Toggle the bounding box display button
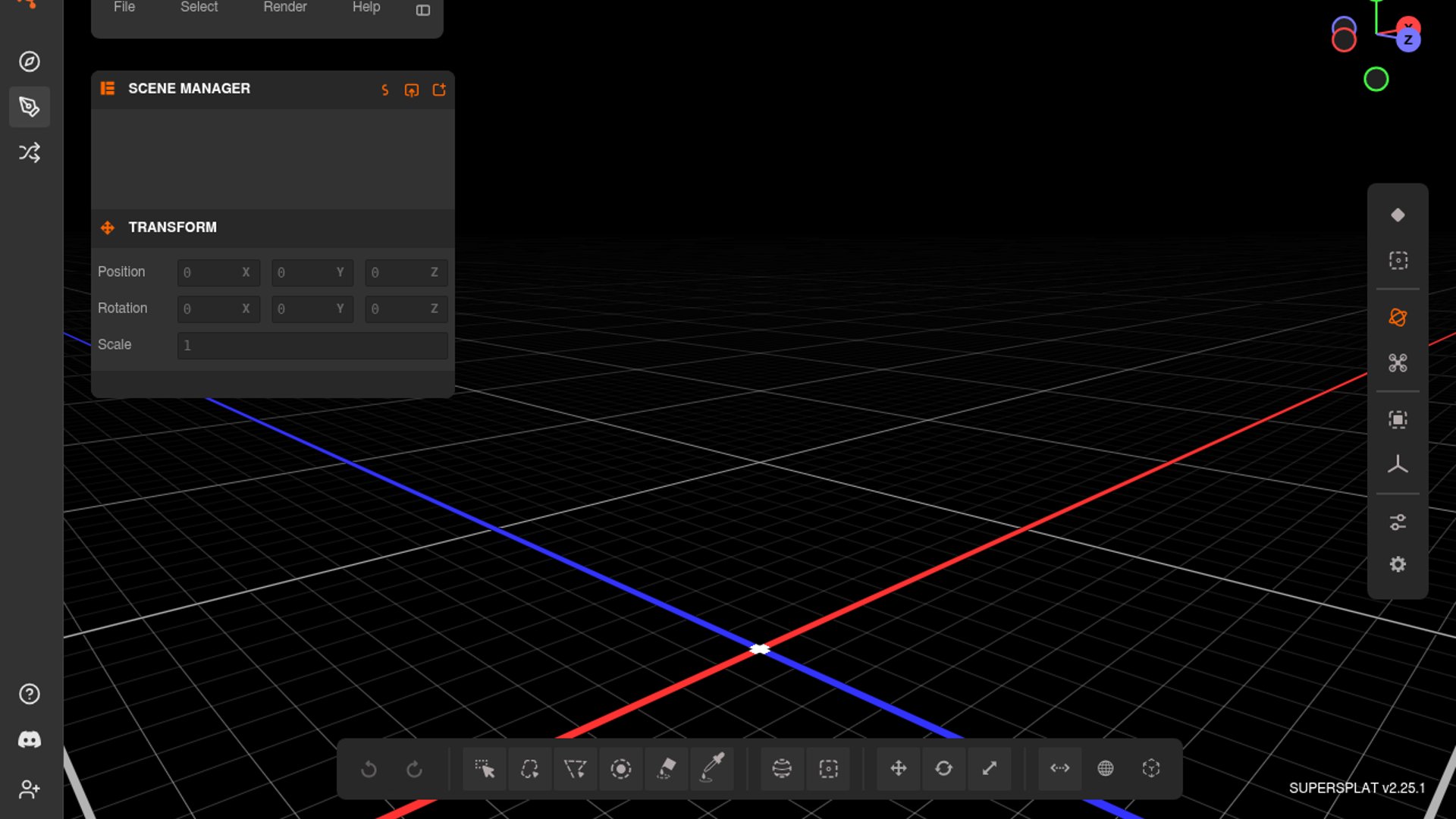This screenshot has width=1456, height=819. click(x=1398, y=420)
